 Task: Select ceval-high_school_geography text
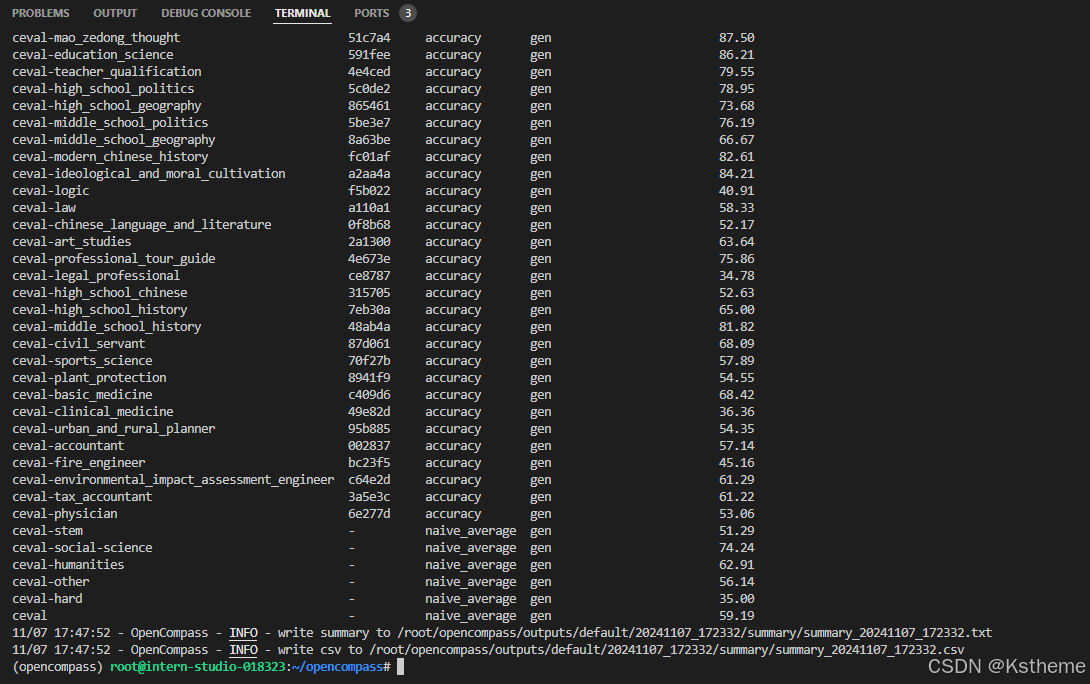pos(106,106)
